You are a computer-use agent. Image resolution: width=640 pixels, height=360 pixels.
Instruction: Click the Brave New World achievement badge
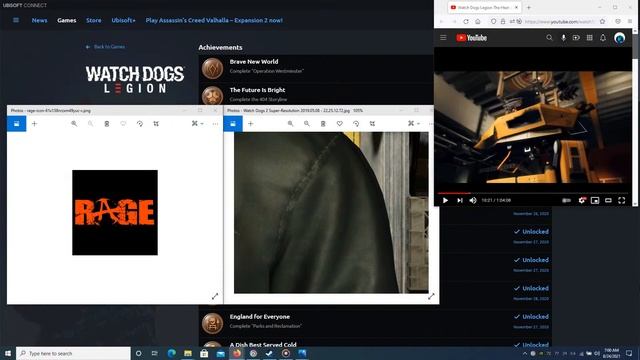tap(212, 67)
